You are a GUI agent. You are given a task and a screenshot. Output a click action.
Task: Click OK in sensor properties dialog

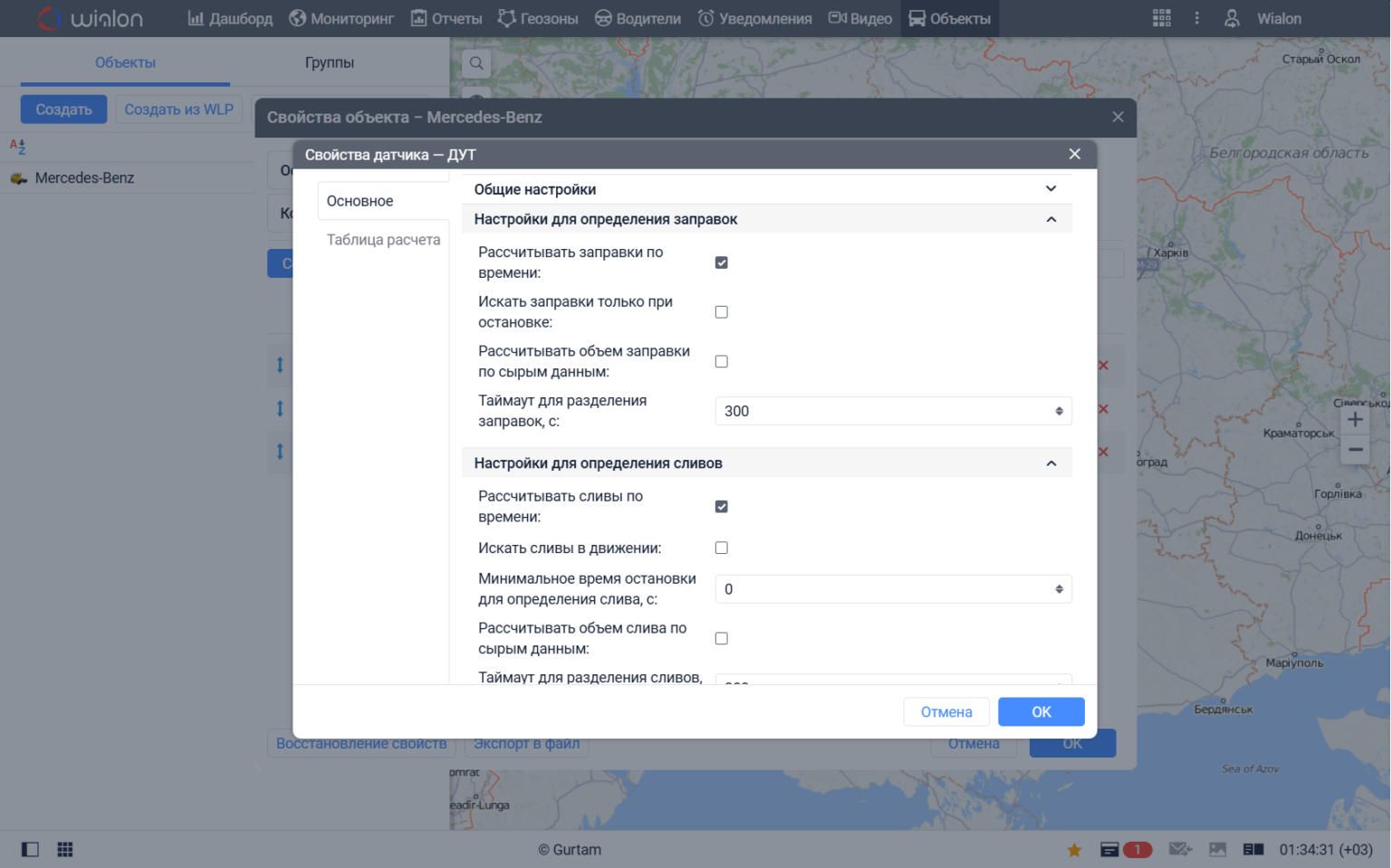pos(1041,712)
